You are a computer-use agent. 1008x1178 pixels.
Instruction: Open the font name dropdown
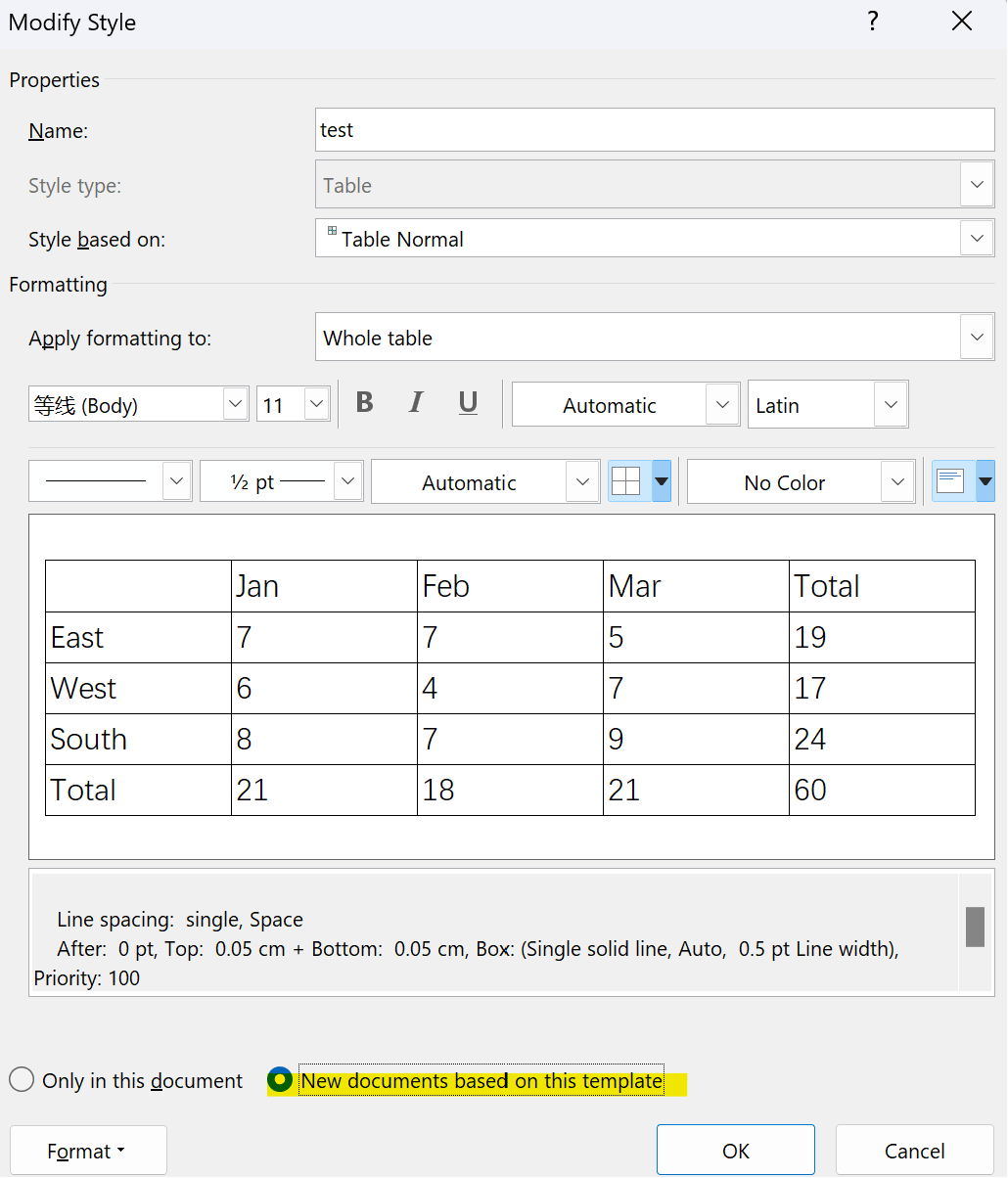(x=236, y=404)
